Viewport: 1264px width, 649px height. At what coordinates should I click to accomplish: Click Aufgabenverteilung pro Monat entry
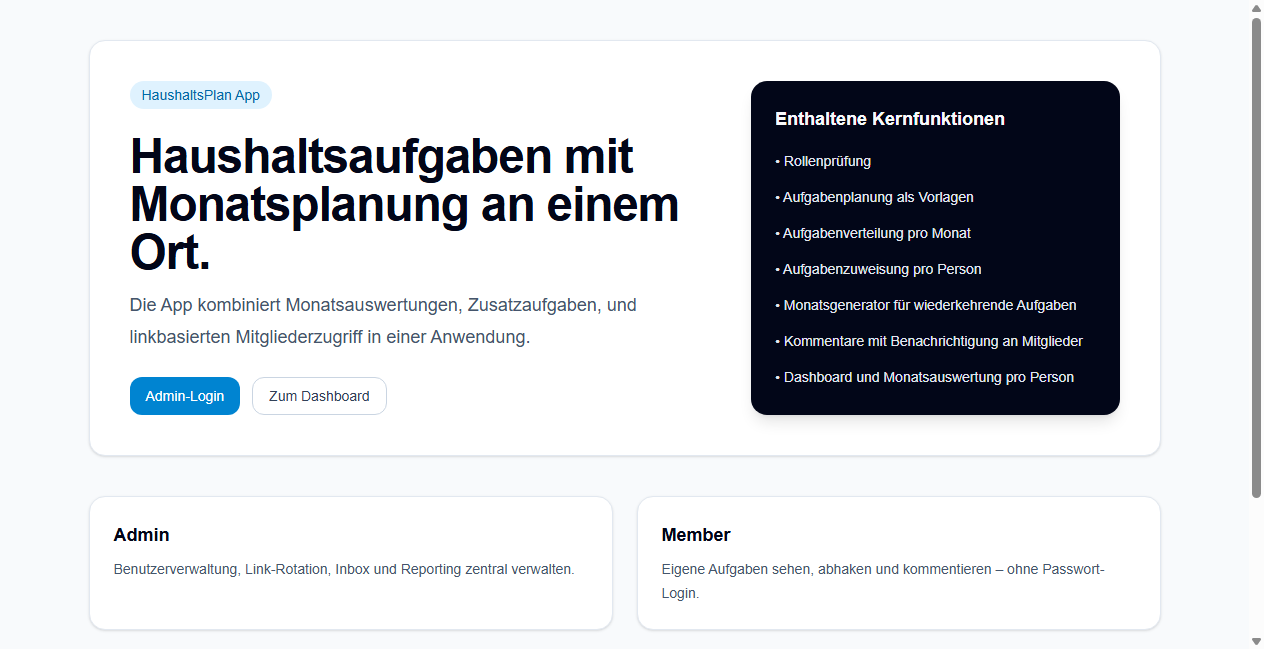click(x=873, y=233)
